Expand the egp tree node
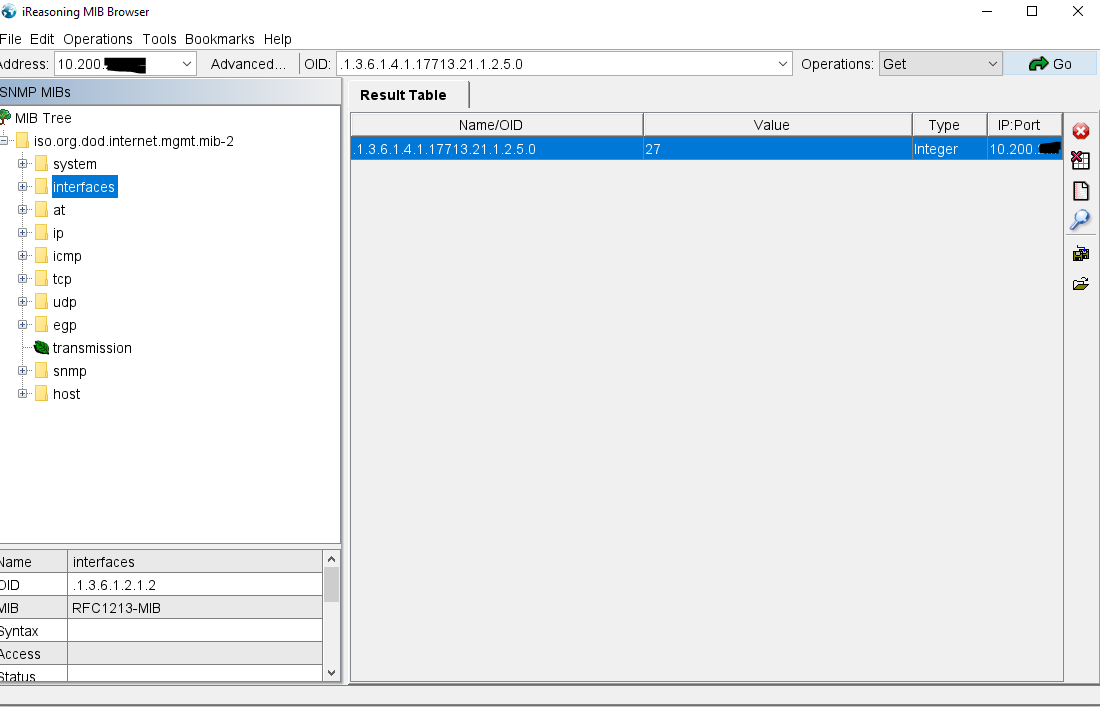1100x707 pixels. tap(22, 325)
